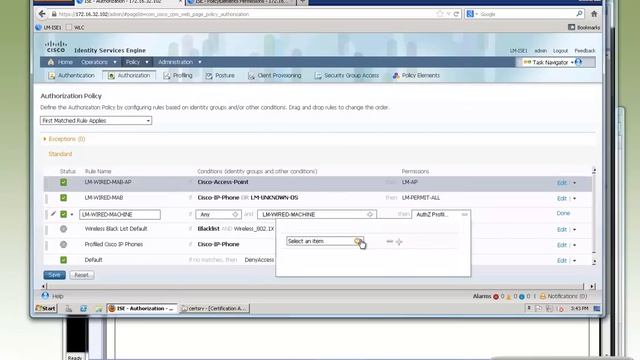Open the Select an item dropdown
This screenshot has height=360, width=640.
pos(358,241)
